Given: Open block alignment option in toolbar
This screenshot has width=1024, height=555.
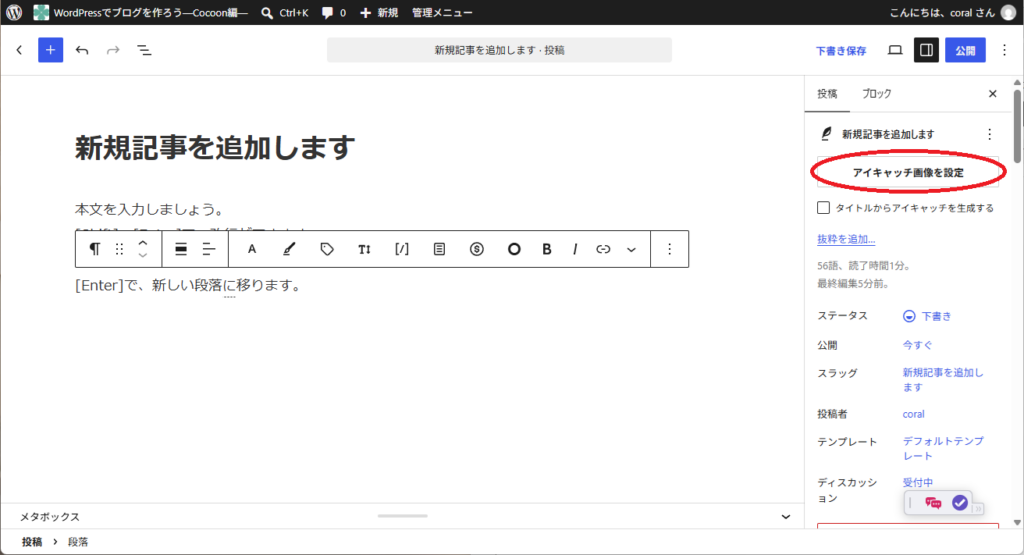Looking at the screenshot, I should (181, 249).
